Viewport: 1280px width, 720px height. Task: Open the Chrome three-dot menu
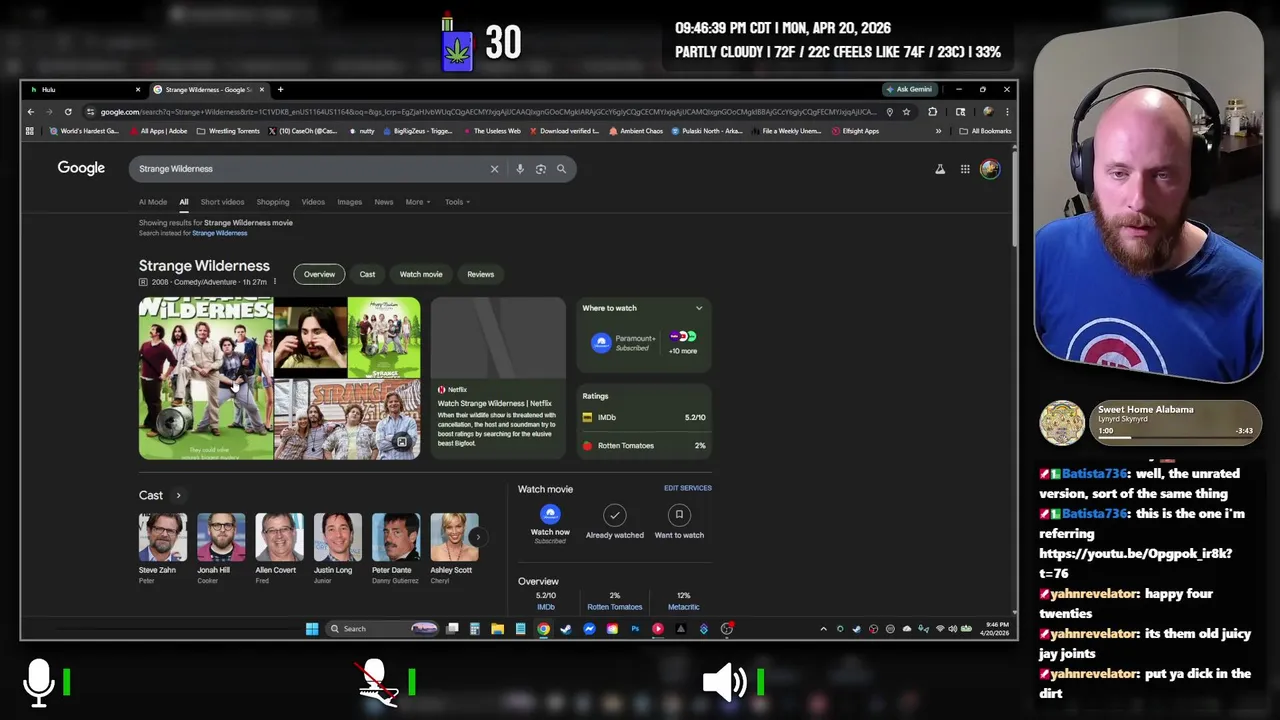tap(1007, 112)
